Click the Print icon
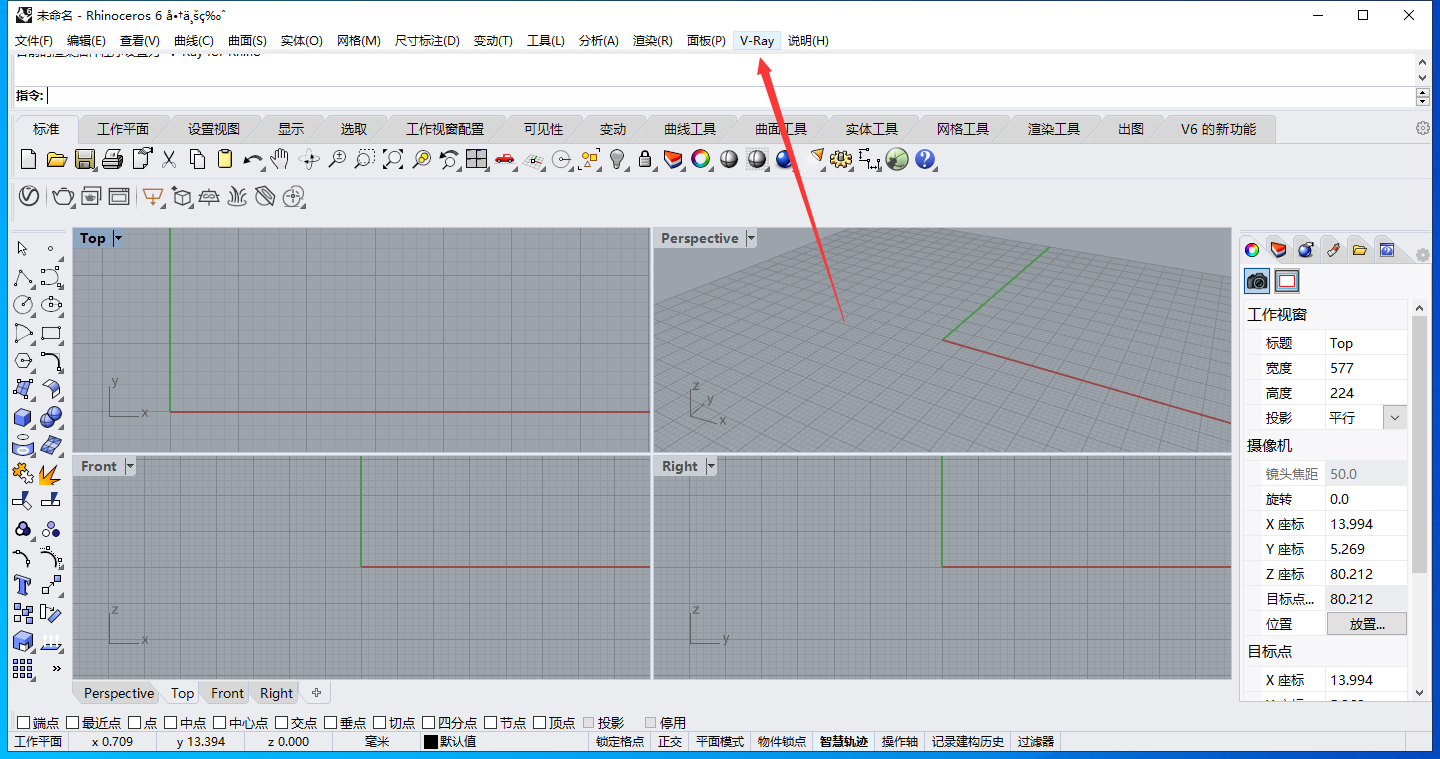This screenshot has height=759, width=1440. pos(112,158)
